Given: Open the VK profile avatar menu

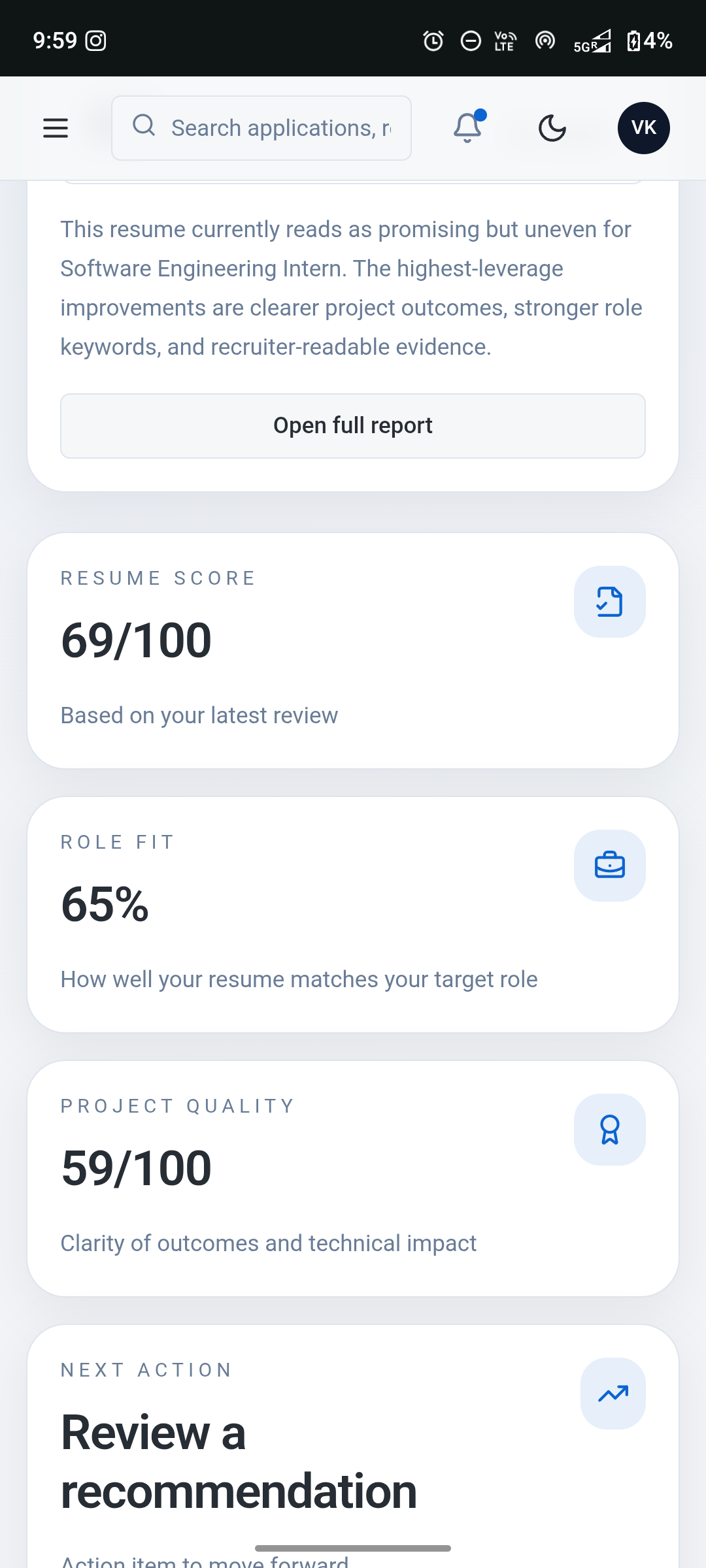Looking at the screenshot, I should pos(644,128).
